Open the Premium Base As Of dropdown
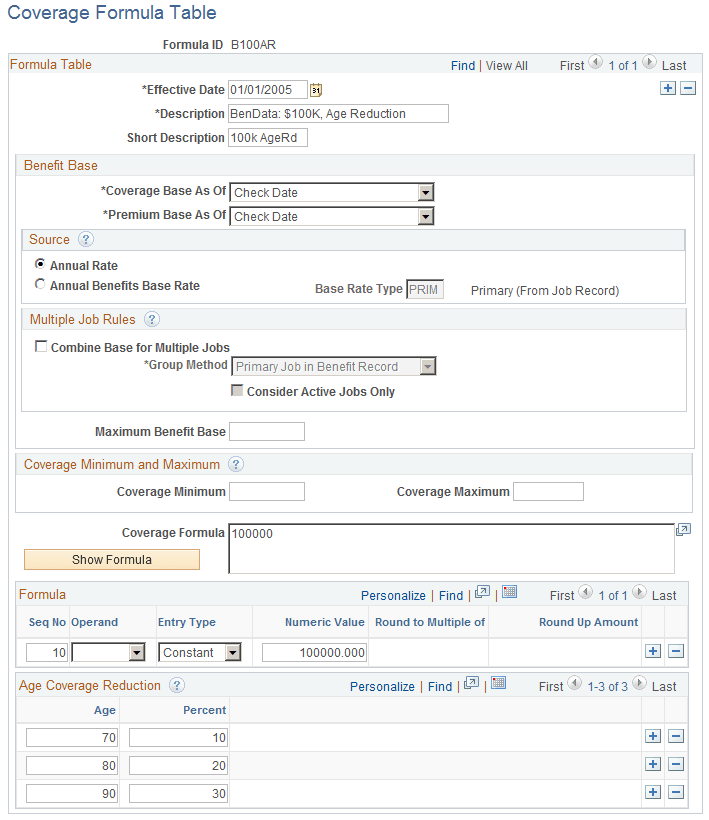Screen dimensions: 709x820 coord(424,216)
